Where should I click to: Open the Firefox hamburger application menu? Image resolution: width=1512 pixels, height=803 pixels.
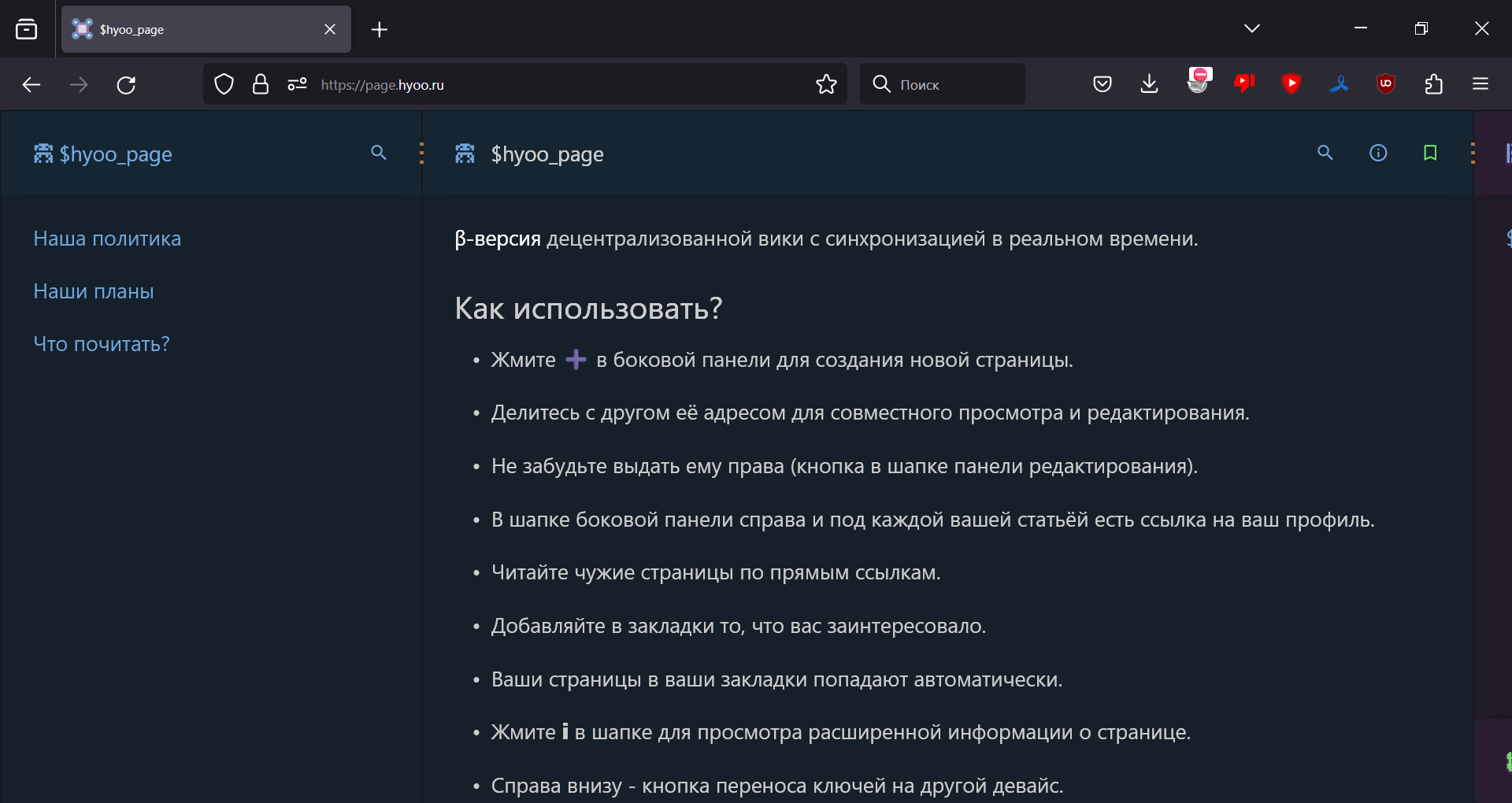pos(1480,83)
